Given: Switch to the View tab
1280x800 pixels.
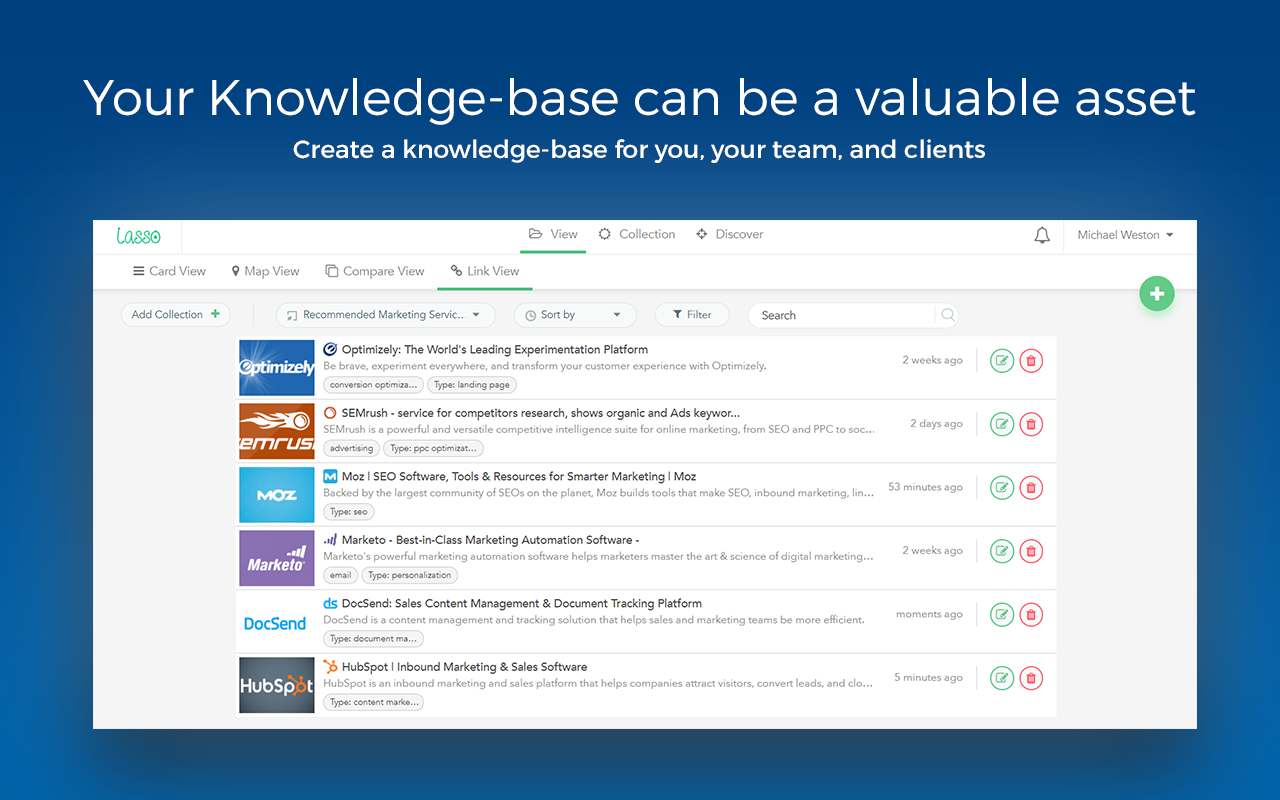Looking at the screenshot, I should pos(553,234).
